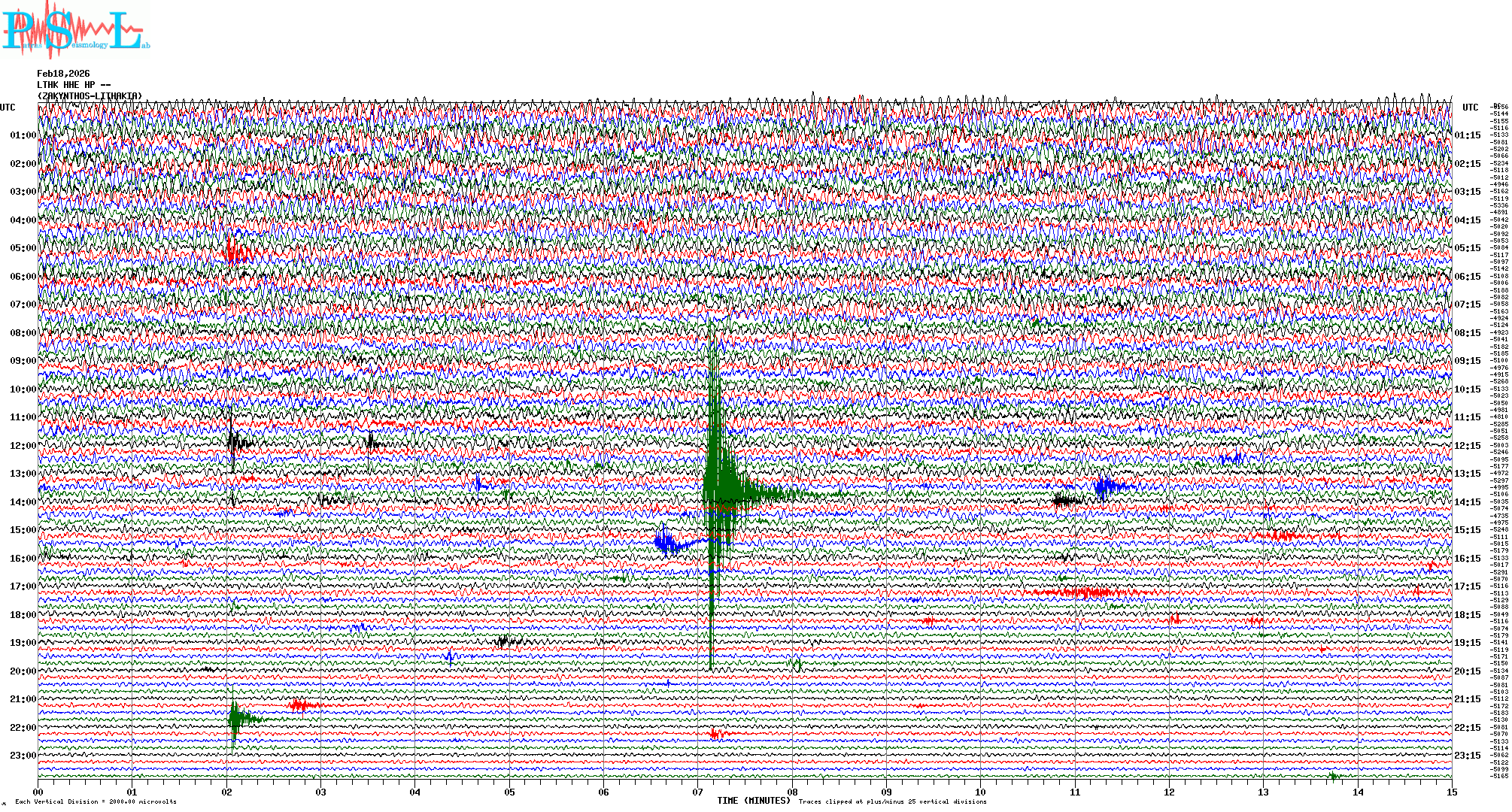
Task: Click the Feb18,2026 date text
Action: (63, 74)
